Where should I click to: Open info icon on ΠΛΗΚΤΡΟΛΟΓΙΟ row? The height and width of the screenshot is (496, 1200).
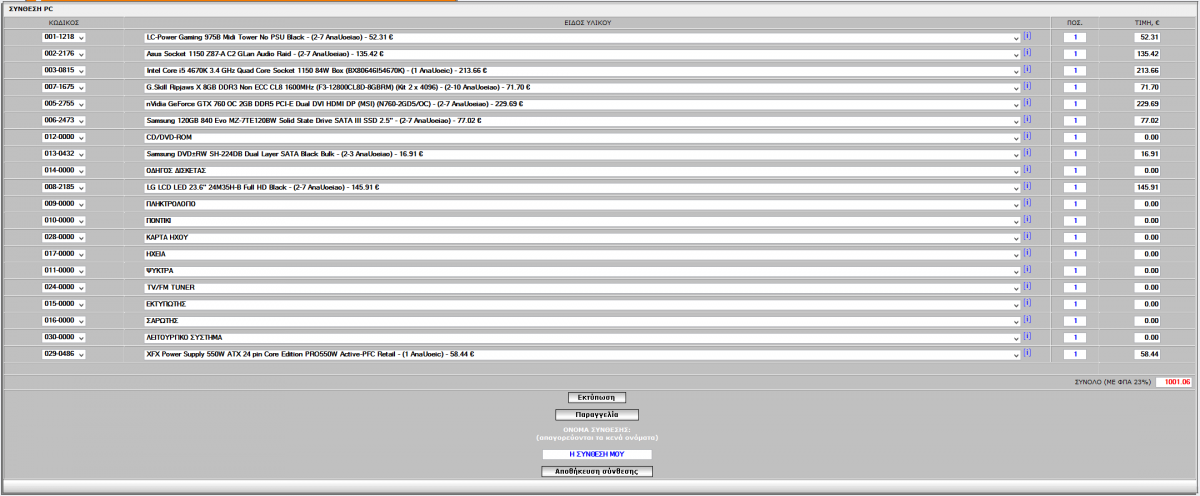click(1026, 203)
